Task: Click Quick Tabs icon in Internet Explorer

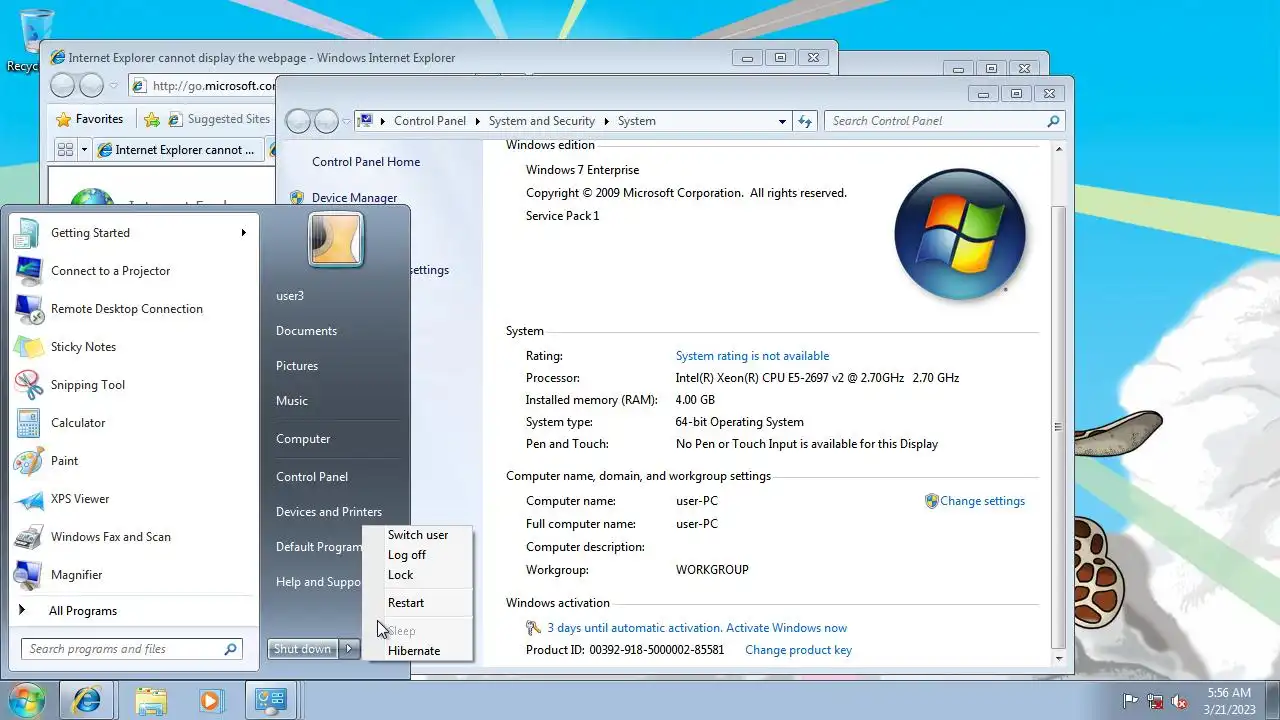Action: pyautogui.click(x=65, y=150)
